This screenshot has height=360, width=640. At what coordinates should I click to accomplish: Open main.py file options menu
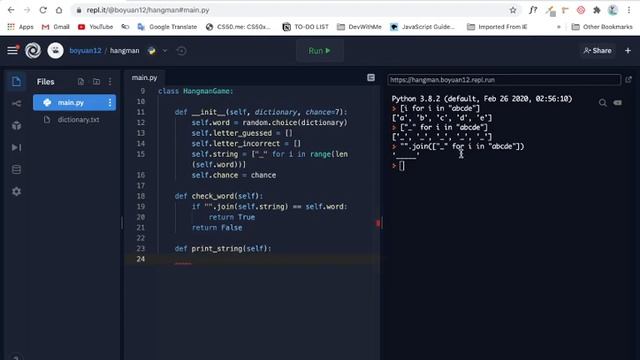coord(109,103)
